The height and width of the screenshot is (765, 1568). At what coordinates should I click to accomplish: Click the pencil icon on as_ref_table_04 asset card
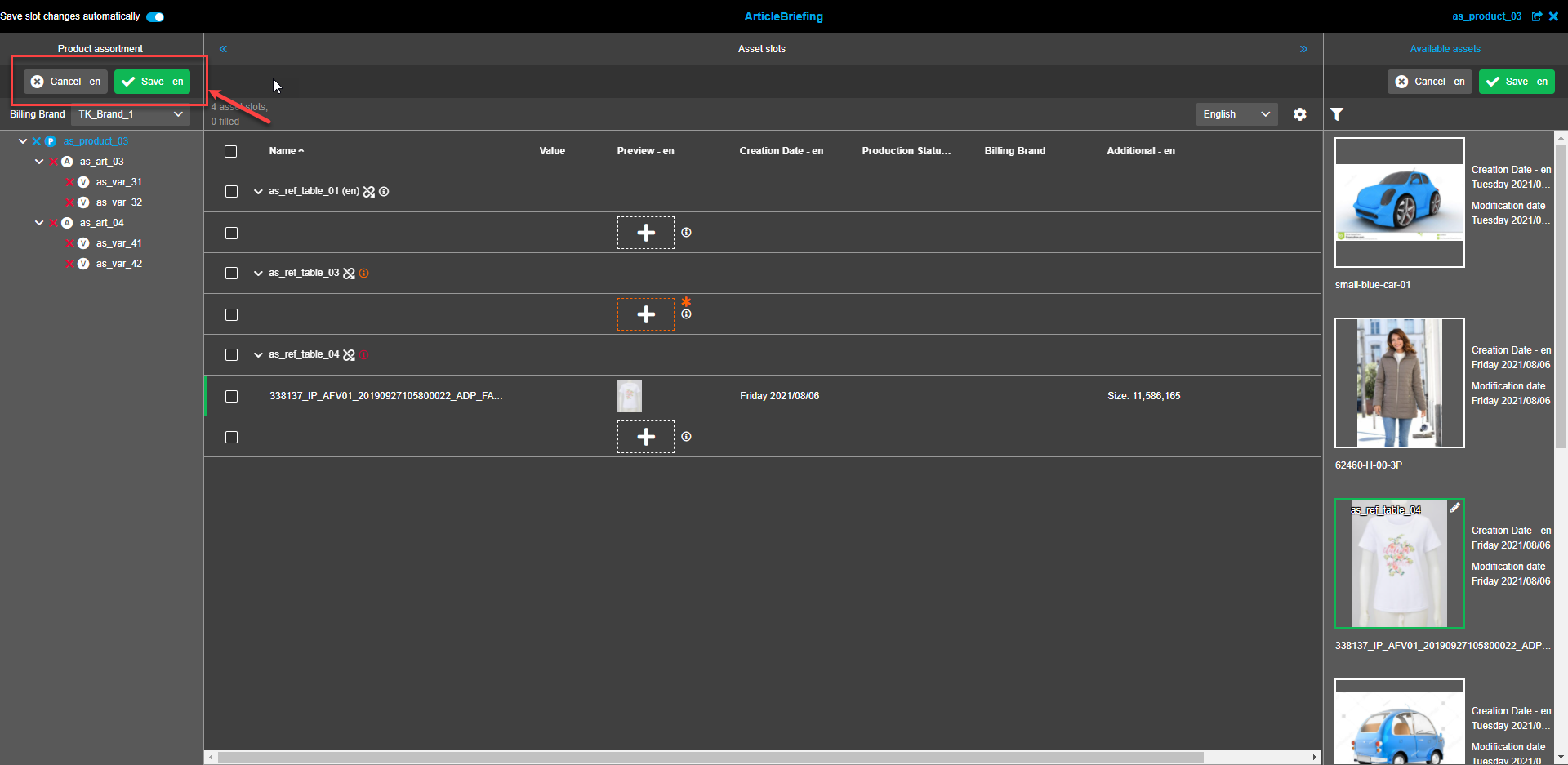click(1455, 507)
